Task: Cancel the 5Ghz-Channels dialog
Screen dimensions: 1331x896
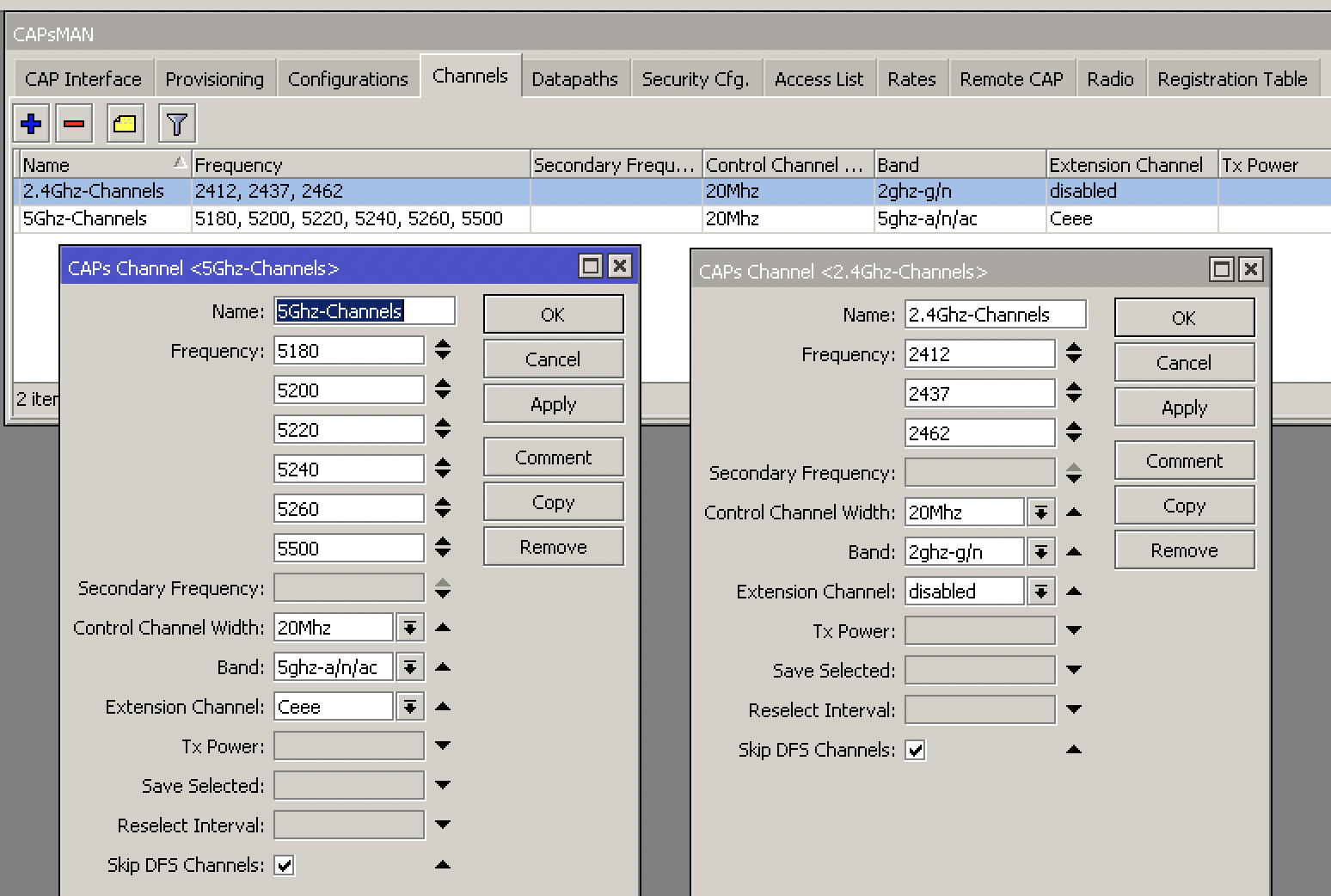Action: [553, 359]
